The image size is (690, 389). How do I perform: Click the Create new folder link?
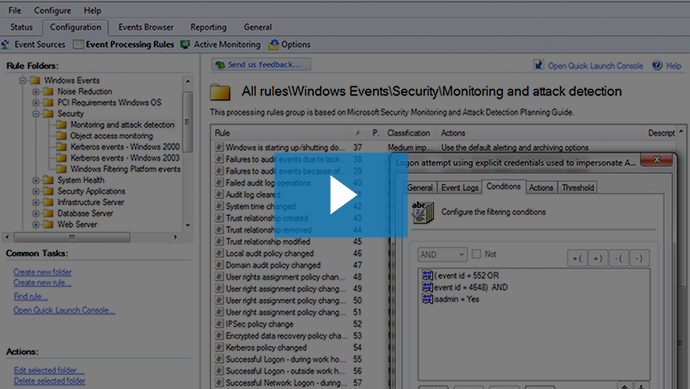tap(42, 272)
